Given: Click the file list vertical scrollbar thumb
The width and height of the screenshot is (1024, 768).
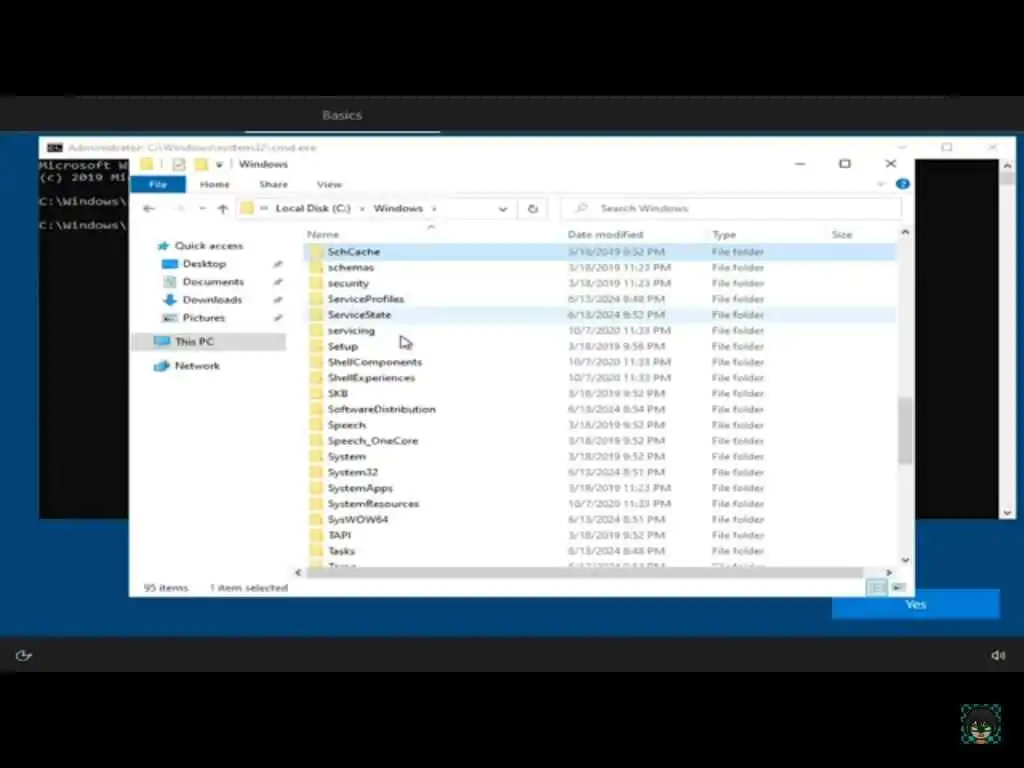Looking at the screenshot, I should point(905,431).
